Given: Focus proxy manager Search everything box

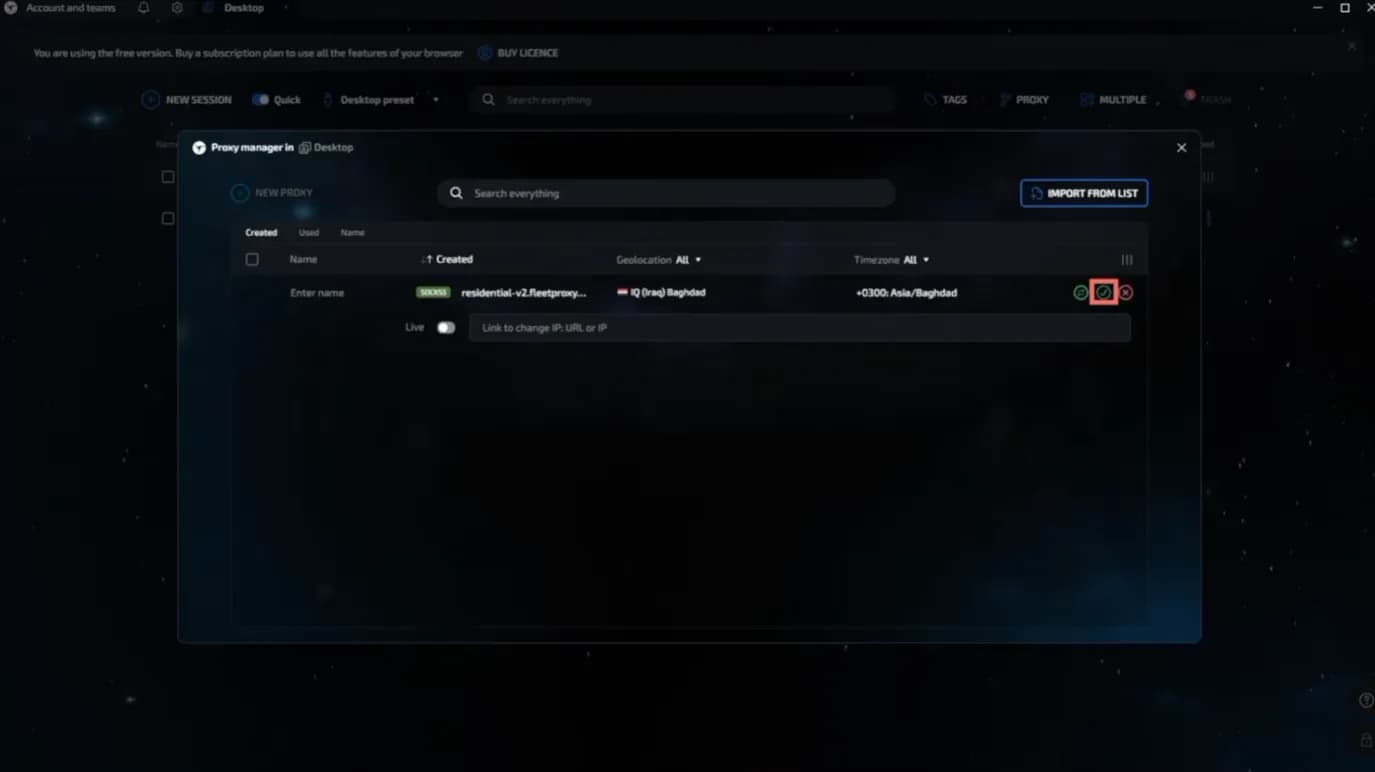Looking at the screenshot, I should pyautogui.click(x=666, y=194).
